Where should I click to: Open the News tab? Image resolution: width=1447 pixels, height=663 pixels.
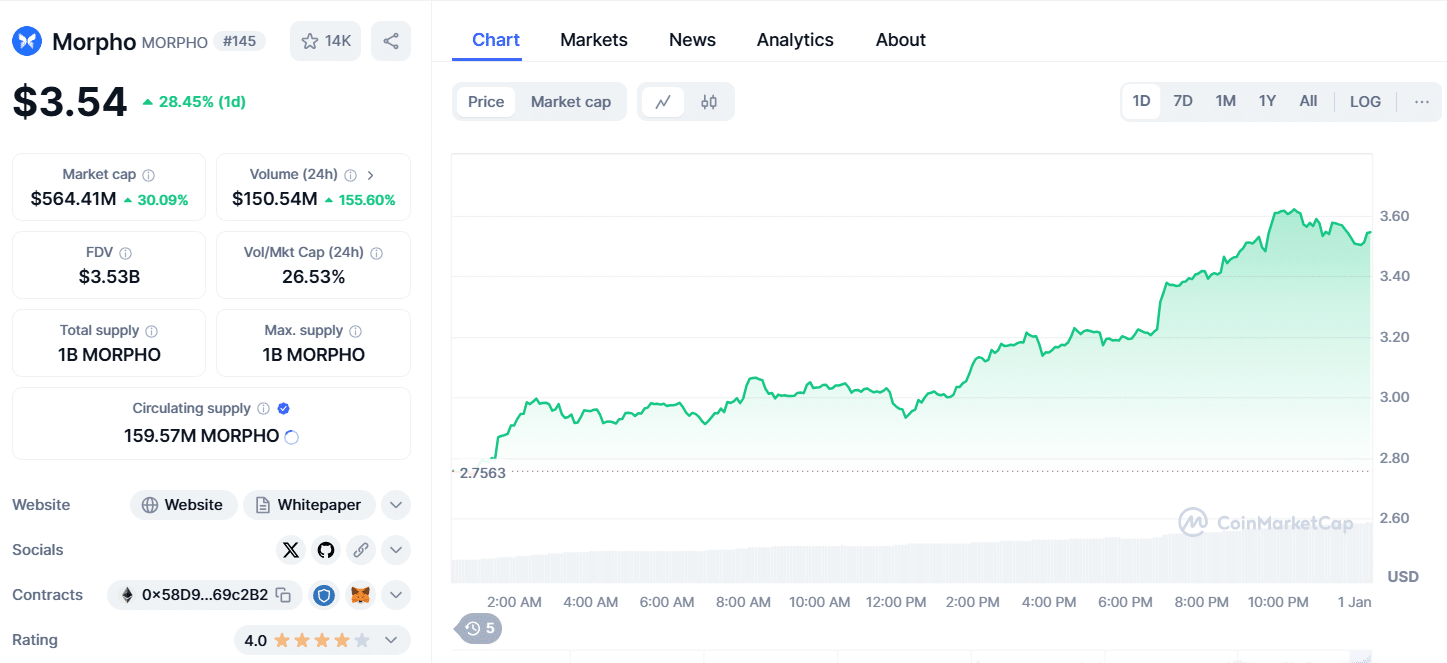[692, 40]
